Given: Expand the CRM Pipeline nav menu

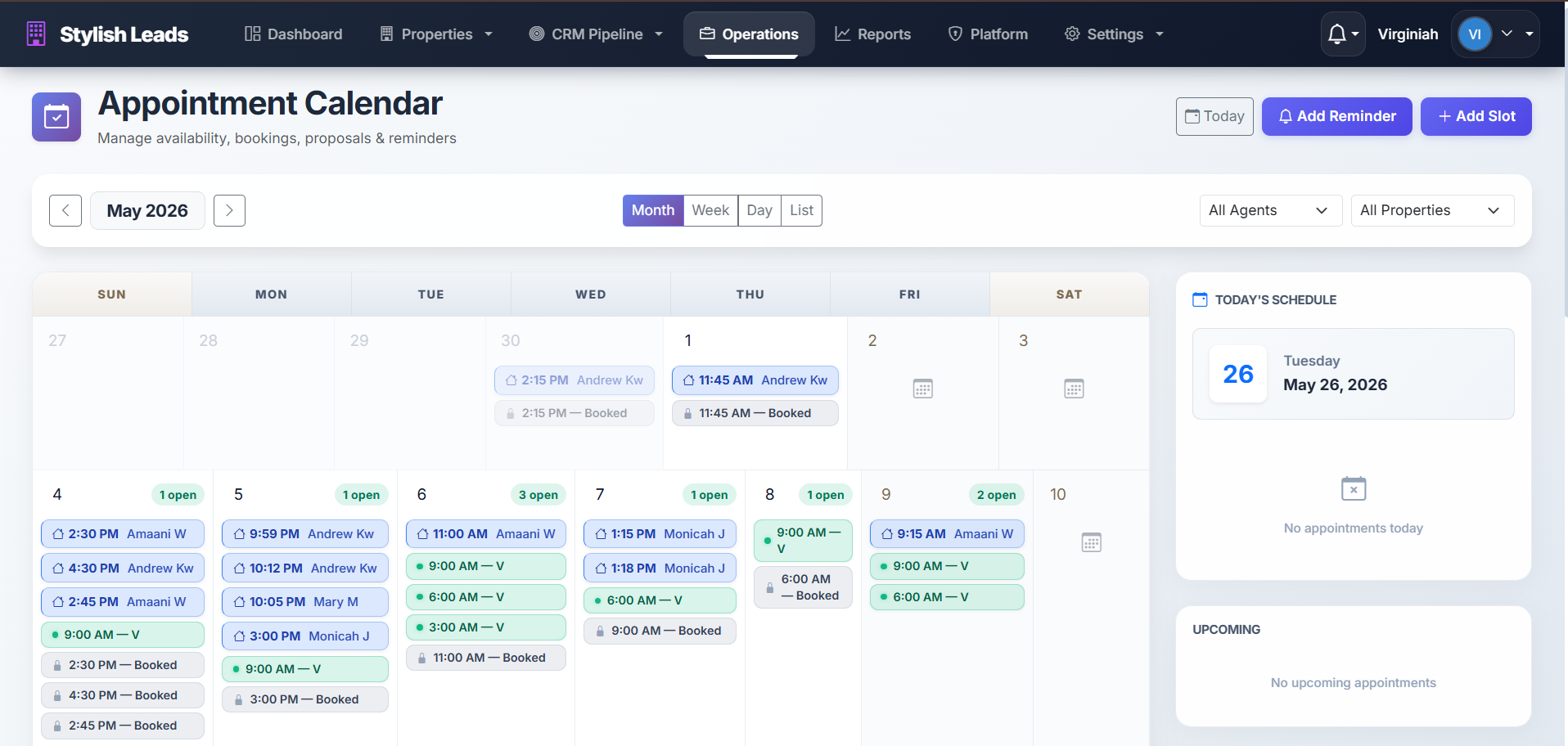Looking at the screenshot, I should pos(596,34).
